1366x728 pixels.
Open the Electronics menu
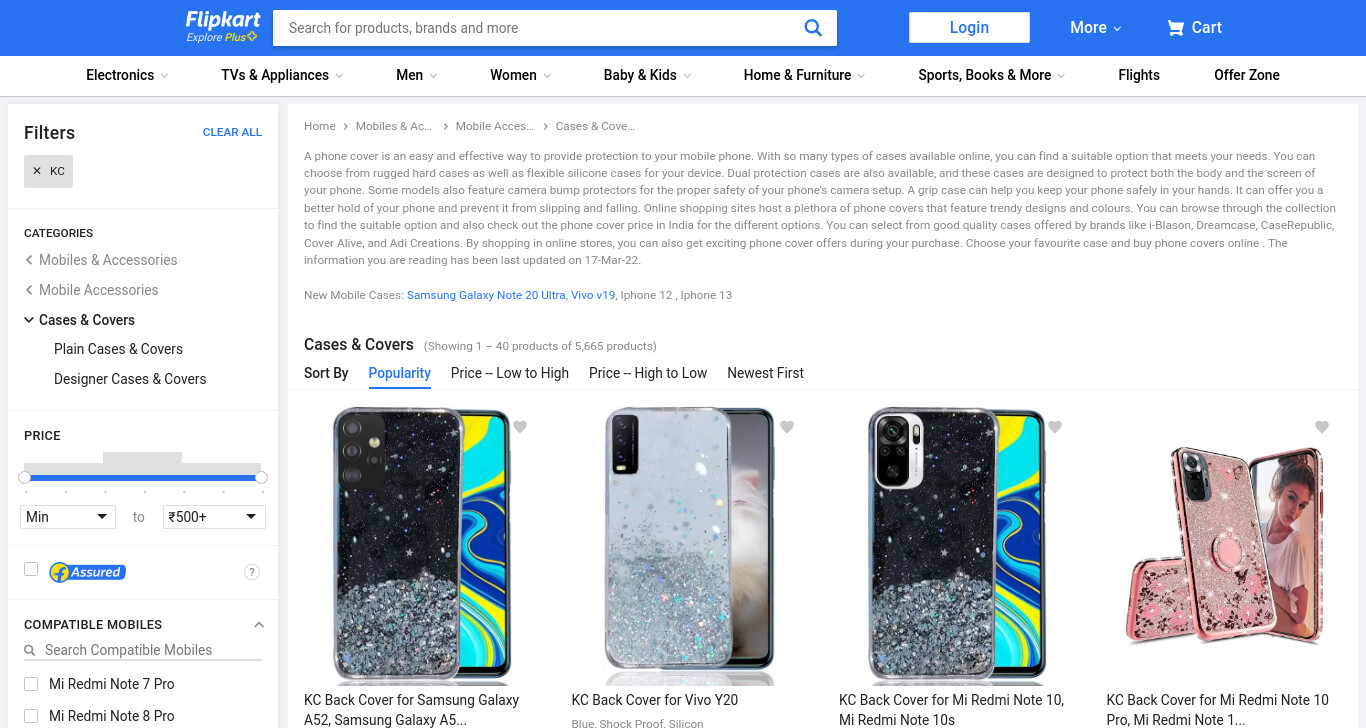(x=127, y=75)
